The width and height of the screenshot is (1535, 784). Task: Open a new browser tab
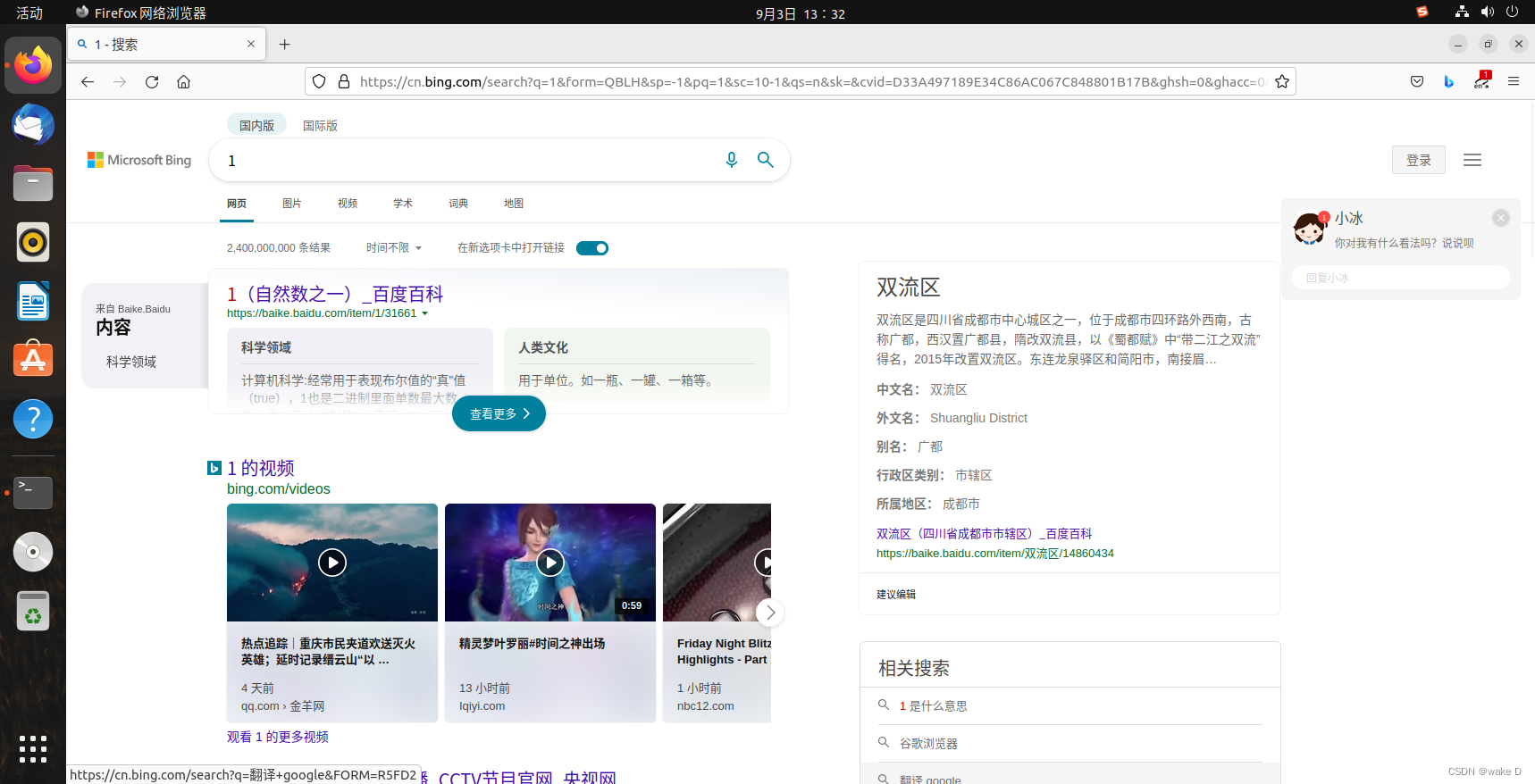click(284, 45)
